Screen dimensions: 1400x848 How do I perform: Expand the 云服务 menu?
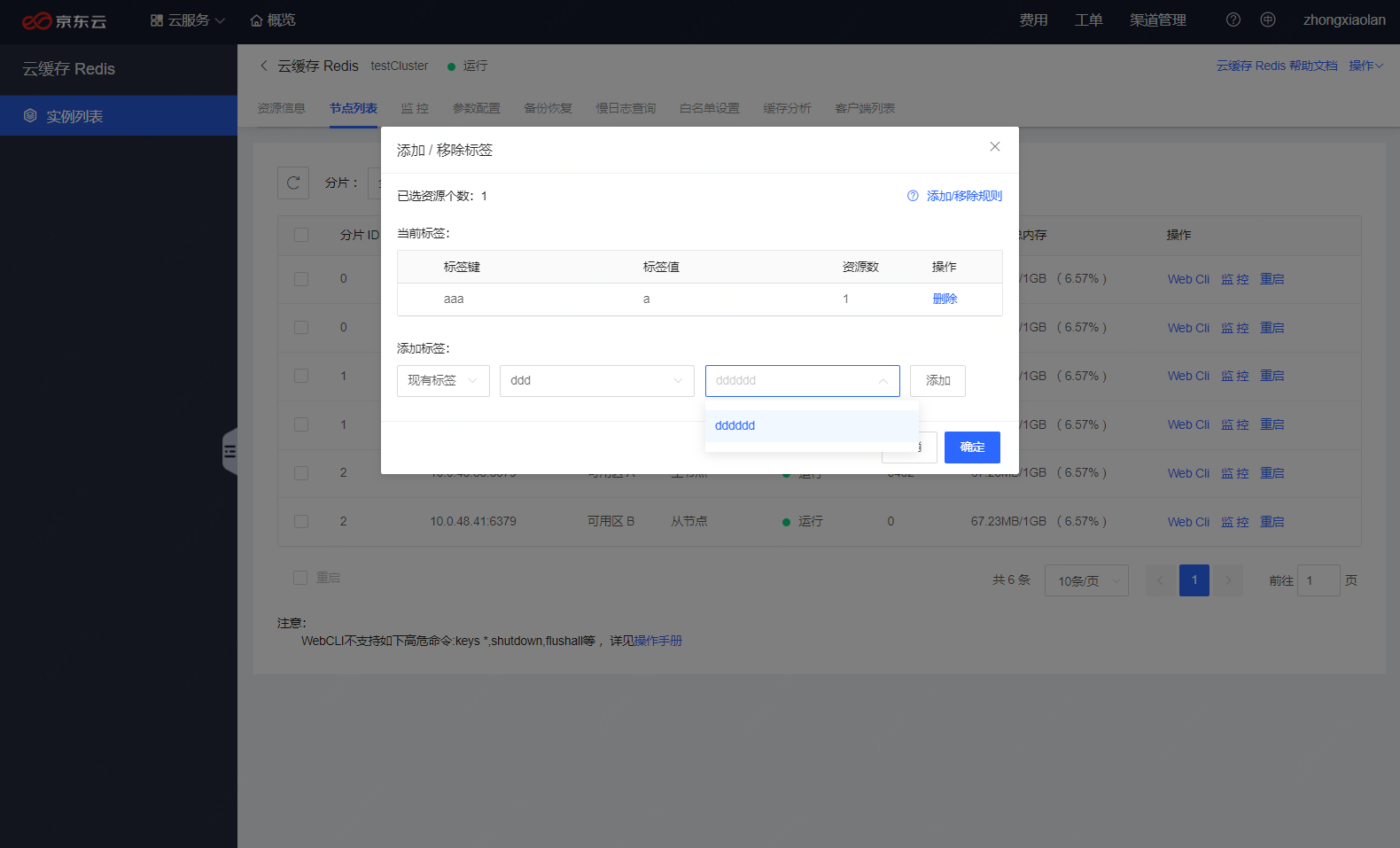point(188,20)
